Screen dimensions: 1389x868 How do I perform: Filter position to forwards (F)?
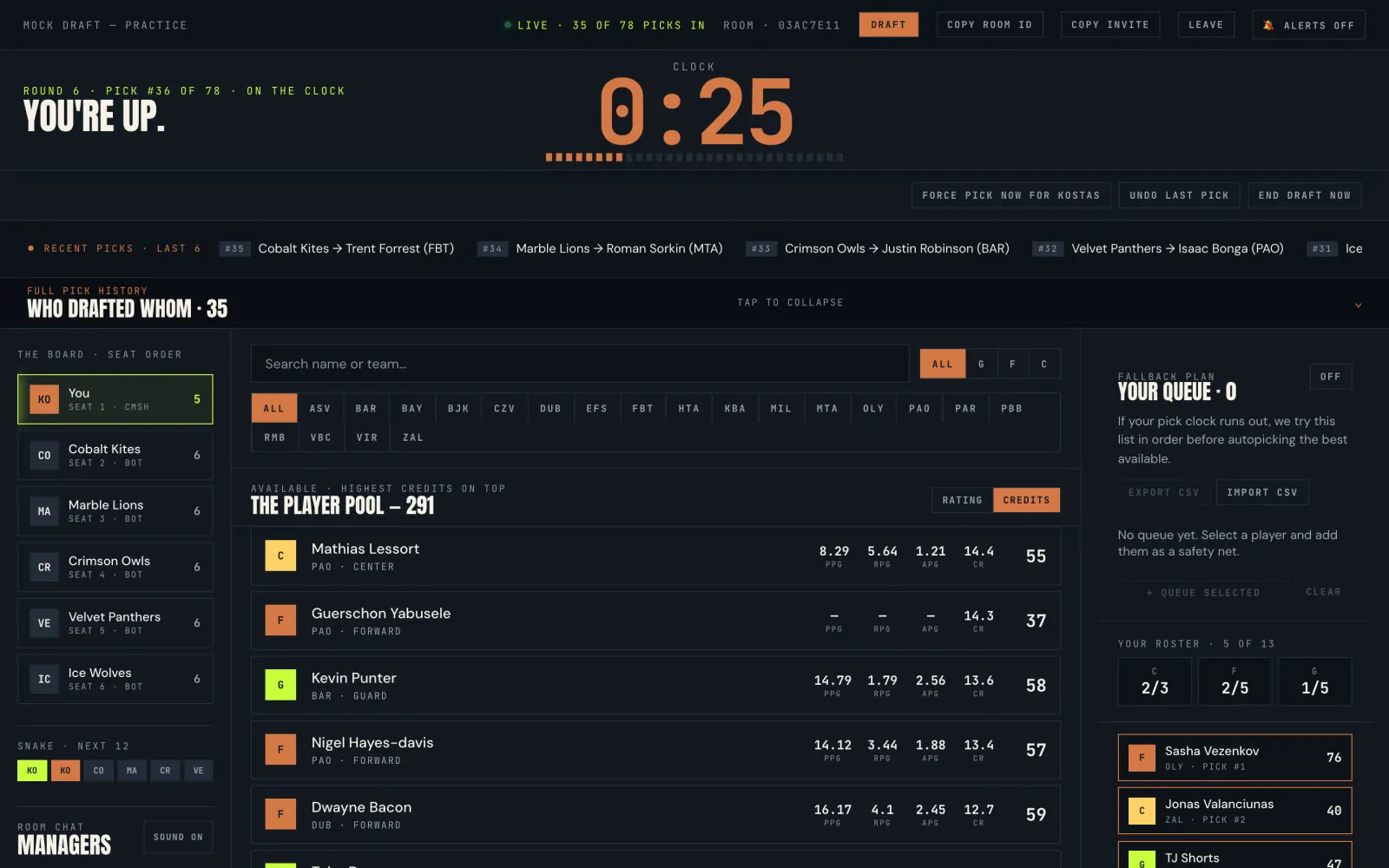click(x=1013, y=364)
